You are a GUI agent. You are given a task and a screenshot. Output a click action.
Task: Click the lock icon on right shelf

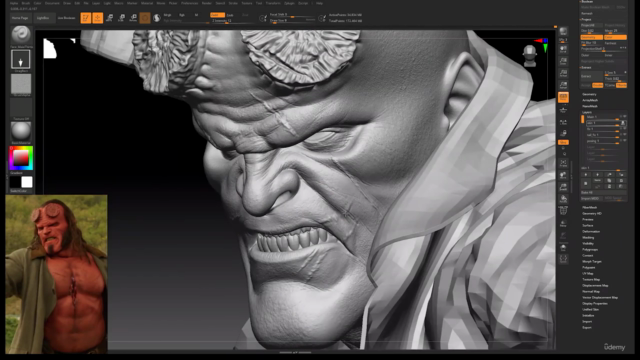coord(563,133)
